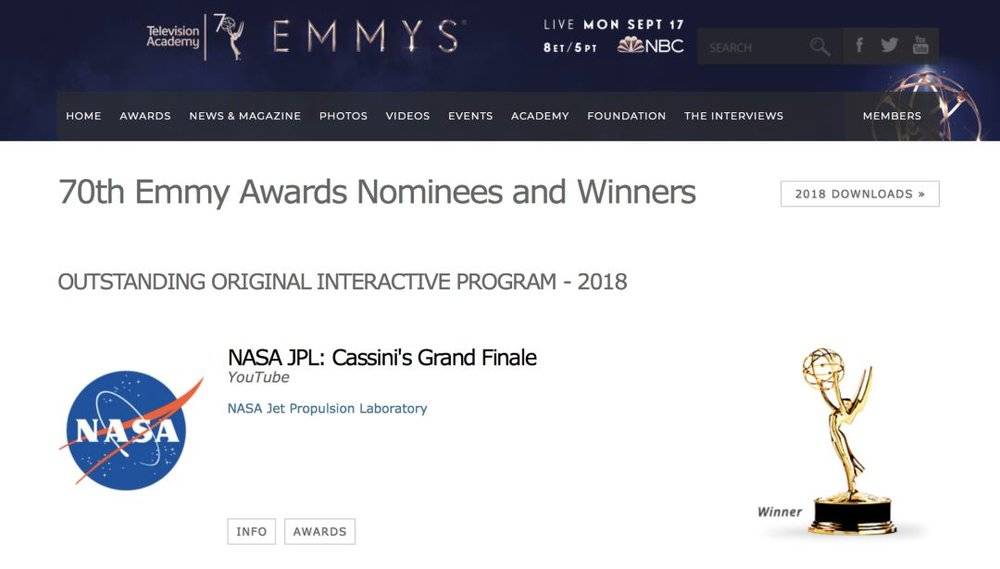Screen dimensions: 1000x569
Task: Click the Info button under nominee
Action: [x=251, y=531]
